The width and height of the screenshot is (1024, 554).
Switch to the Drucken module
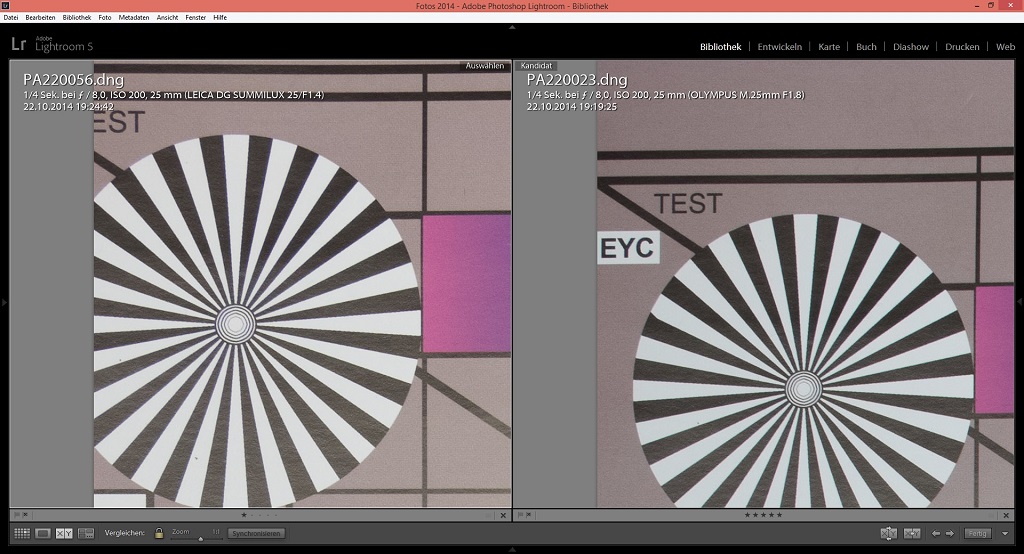[962, 47]
